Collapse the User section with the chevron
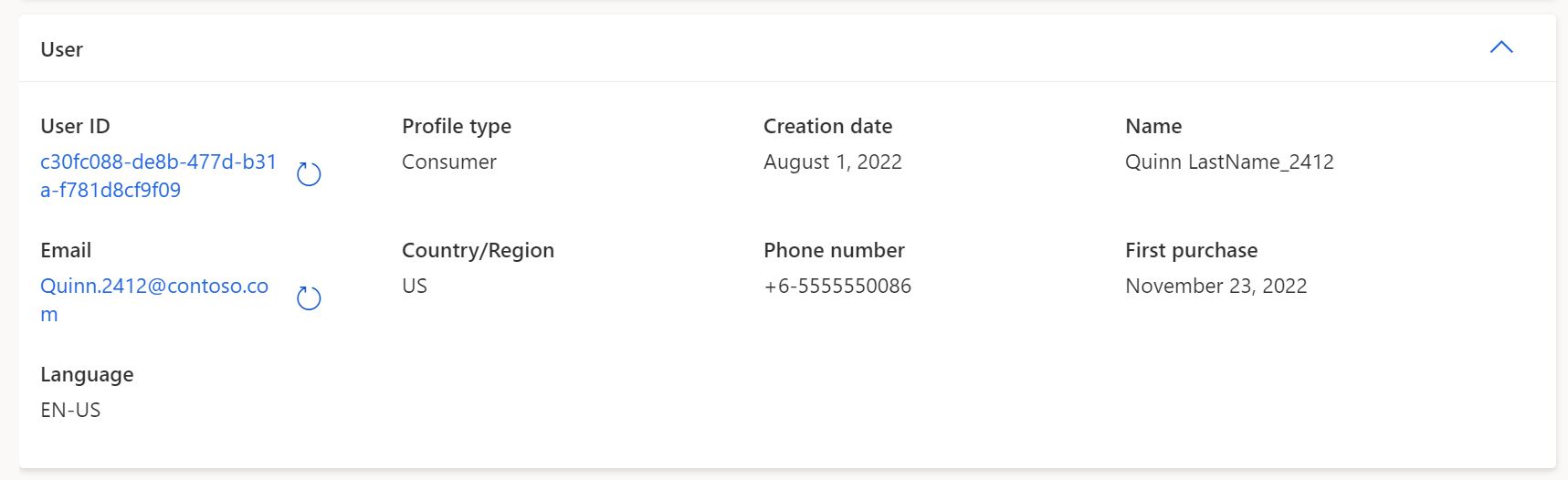1568x480 pixels. click(x=1501, y=47)
